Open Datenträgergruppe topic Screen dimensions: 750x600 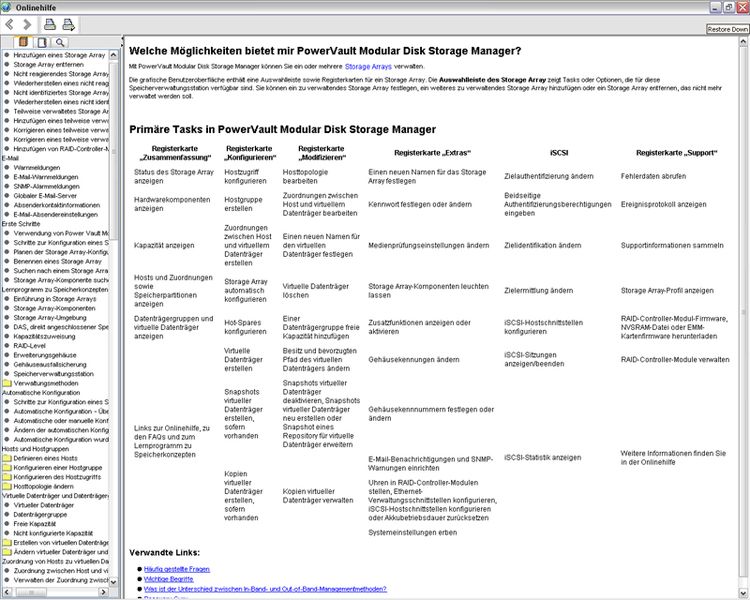(40, 514)
